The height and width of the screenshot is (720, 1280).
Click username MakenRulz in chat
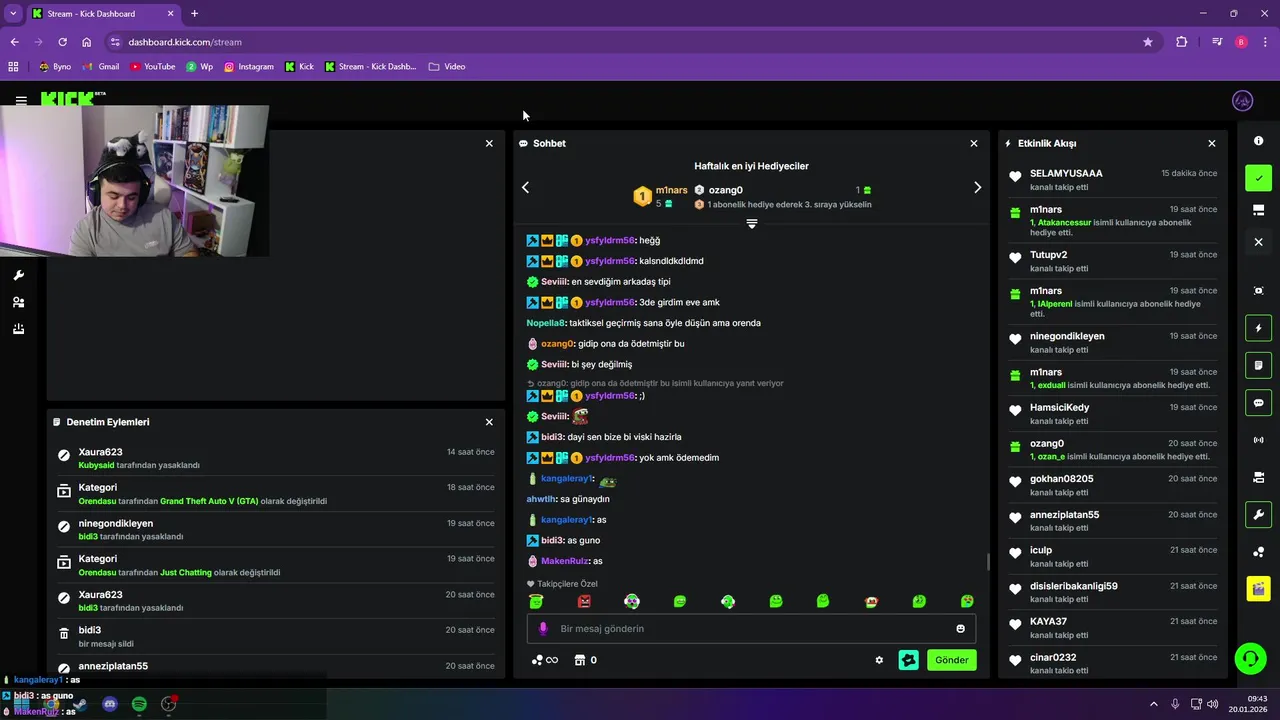(x=565, y=561)
